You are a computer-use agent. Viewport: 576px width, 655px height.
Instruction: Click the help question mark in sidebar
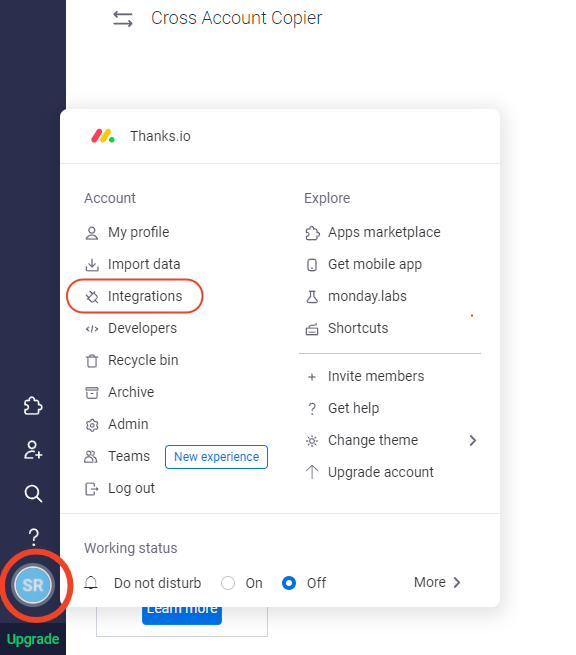[x=33, y=537]
